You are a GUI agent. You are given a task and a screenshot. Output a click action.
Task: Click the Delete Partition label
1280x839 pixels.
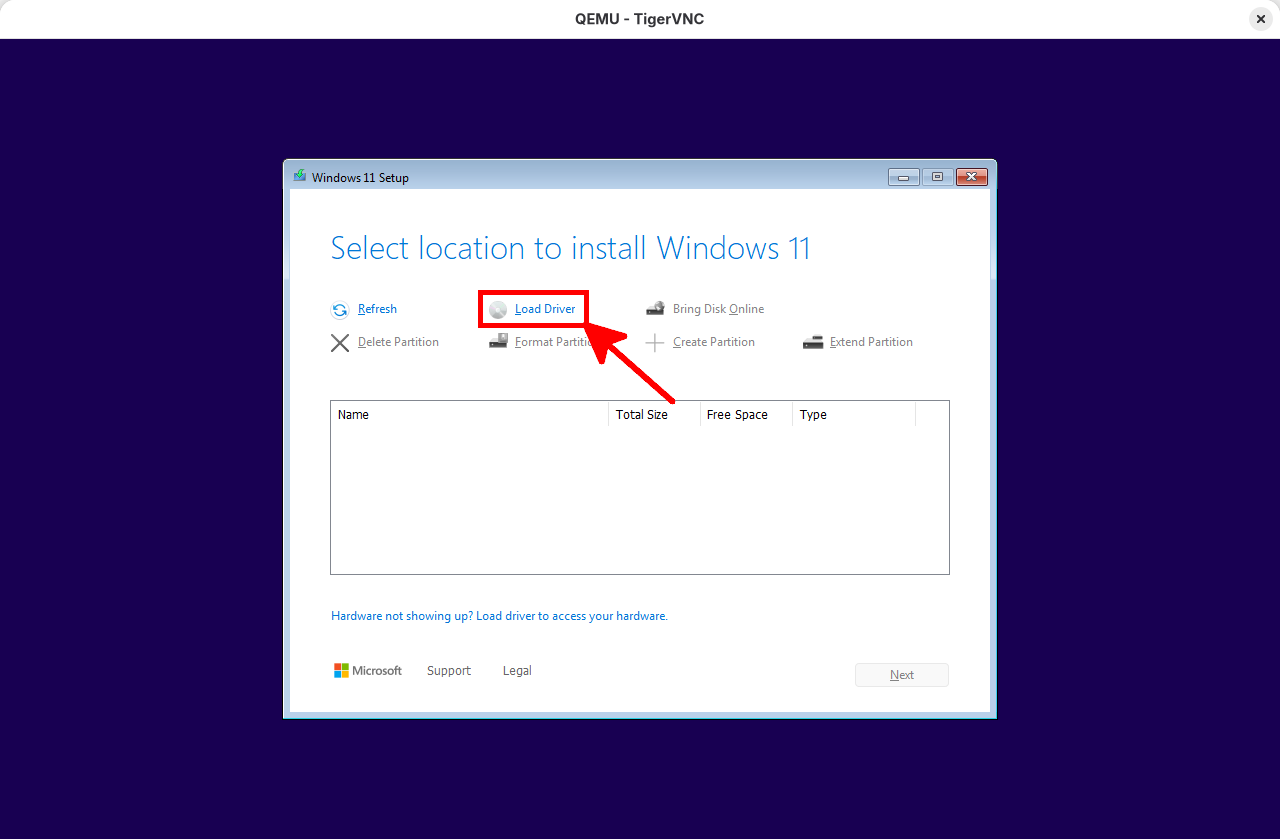[x=398, y=342]
